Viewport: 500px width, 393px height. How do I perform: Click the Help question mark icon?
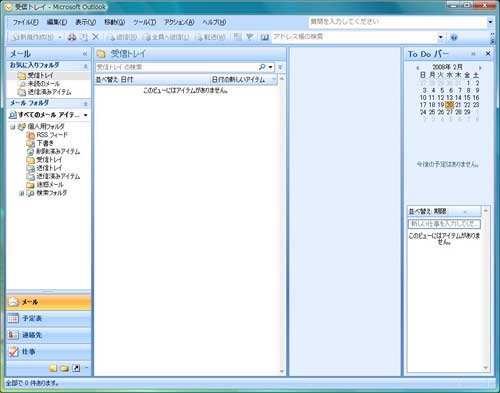[454, 37]
